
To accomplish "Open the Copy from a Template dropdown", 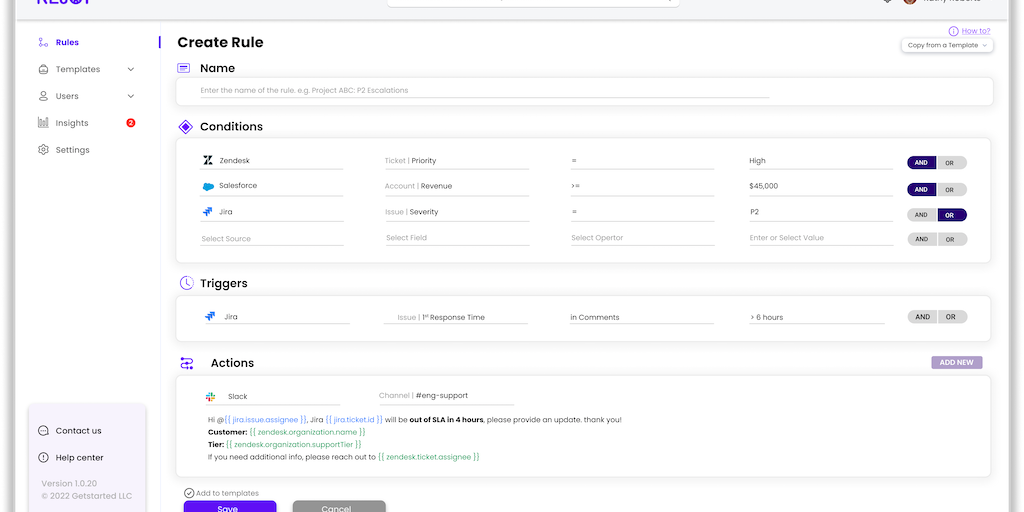I will 947,45.
